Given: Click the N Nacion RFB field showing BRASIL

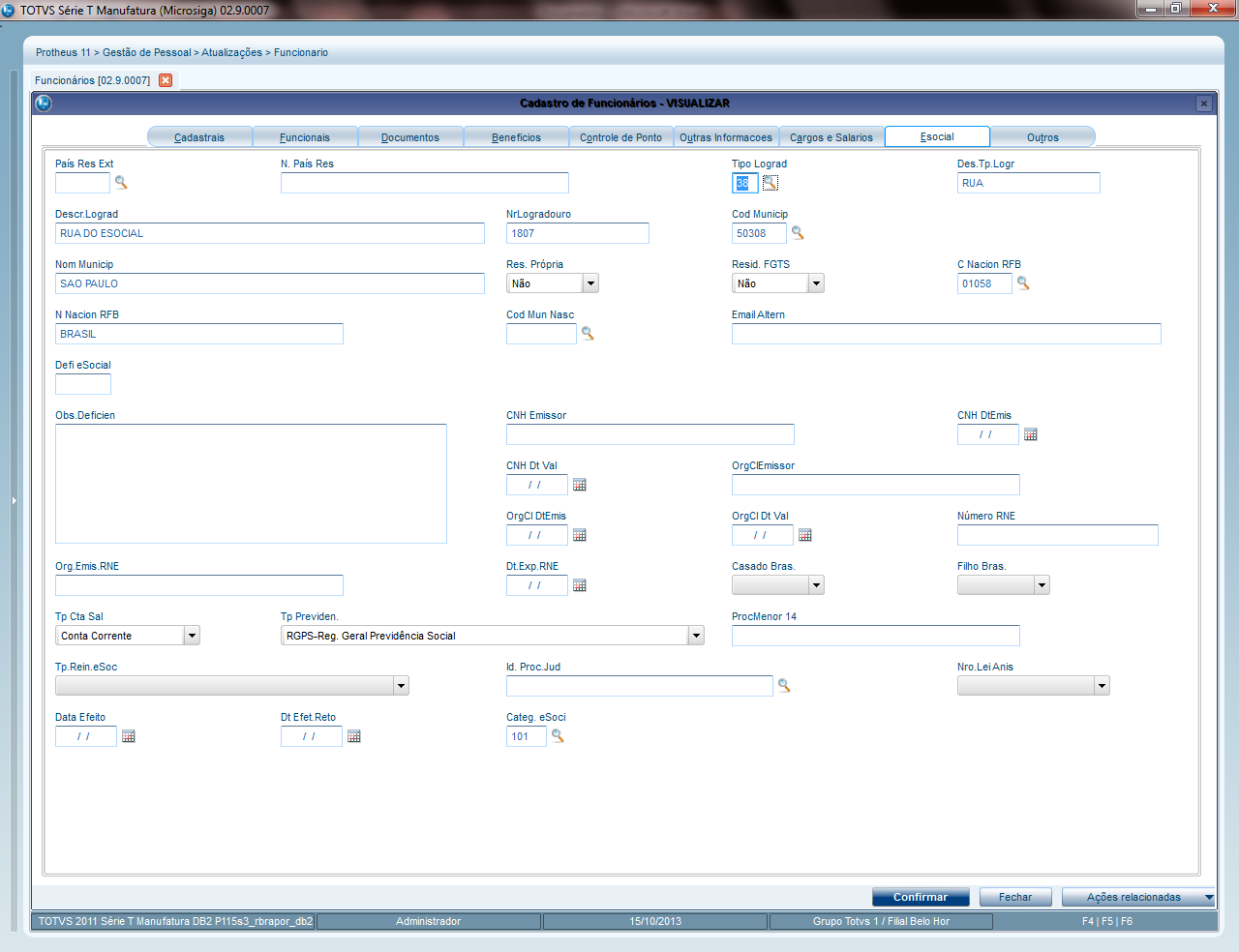Looking at the screenshot, I should 199,334.
